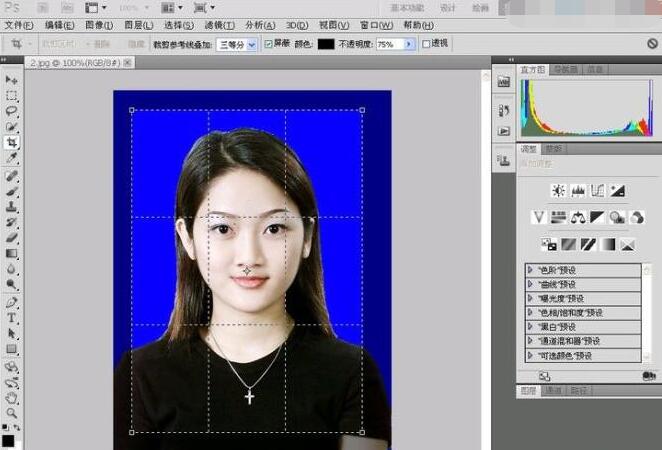Open the 三等分 crop guide overlay dropdown
The image size is (662, 450).
click(252, 44)
